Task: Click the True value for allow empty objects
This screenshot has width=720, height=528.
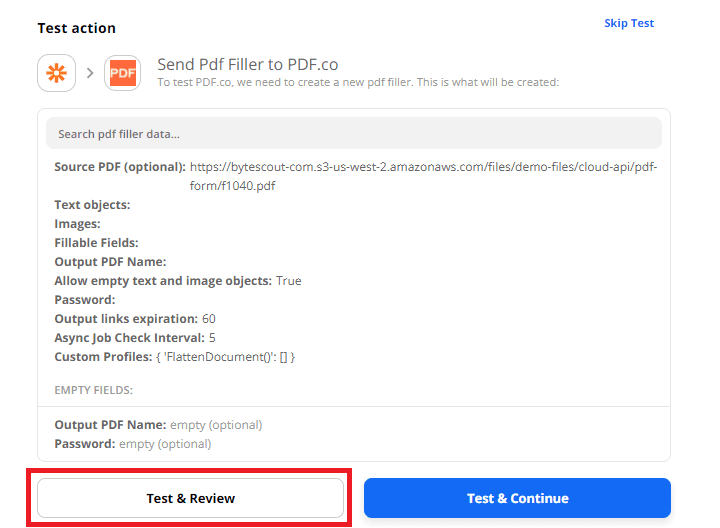Action: click(x=288, y=281)
